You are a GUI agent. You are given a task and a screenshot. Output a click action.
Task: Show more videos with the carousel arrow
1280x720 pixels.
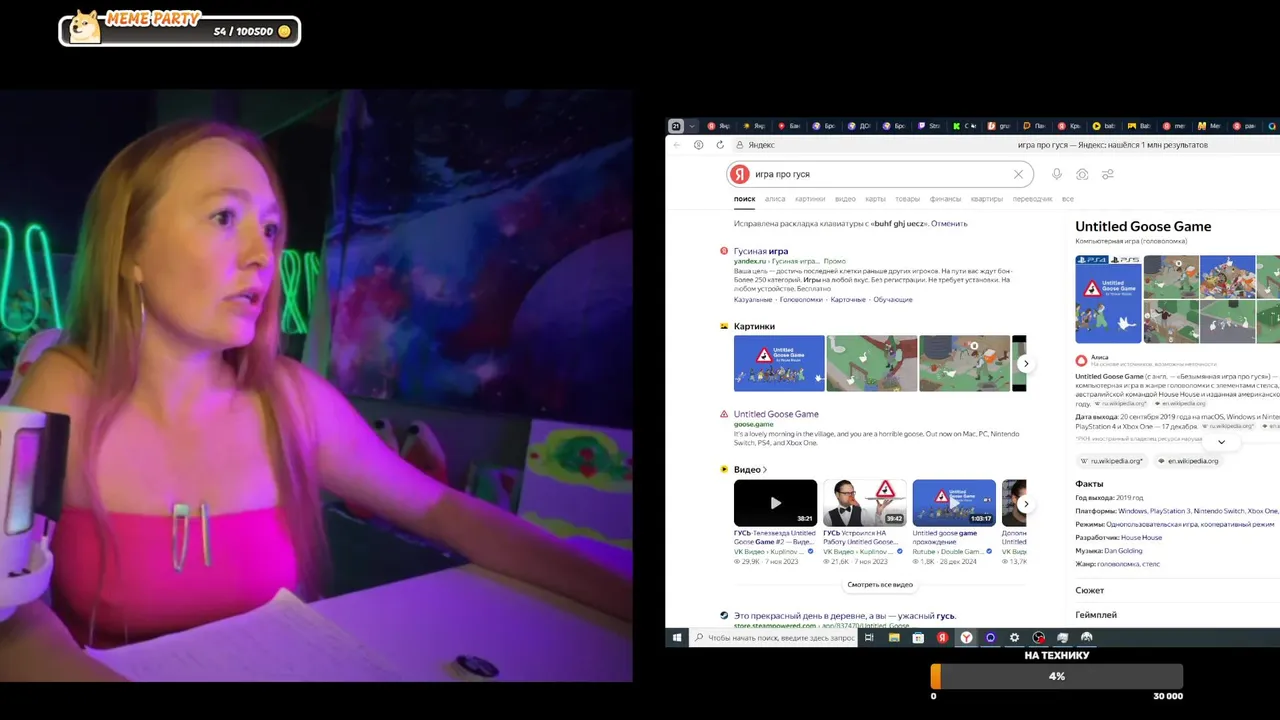(1025, 504)
